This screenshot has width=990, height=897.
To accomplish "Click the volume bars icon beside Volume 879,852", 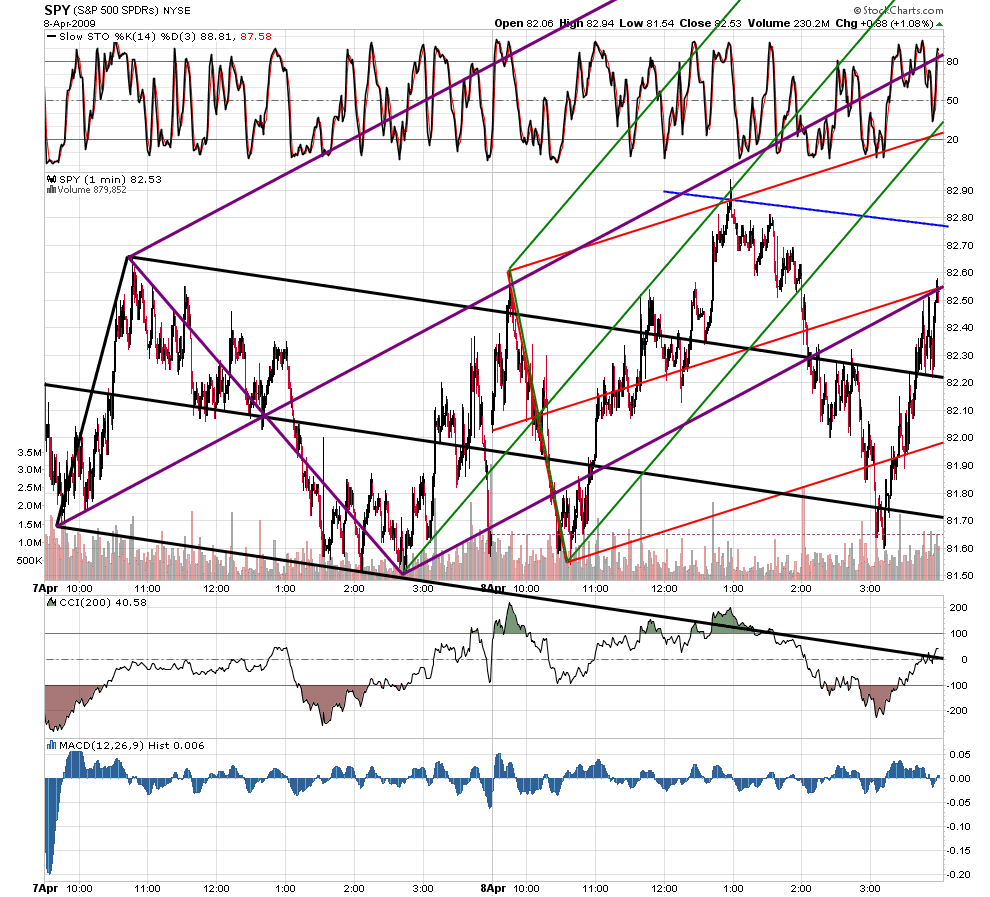I will pyautogui.click(x=52, y=189).
